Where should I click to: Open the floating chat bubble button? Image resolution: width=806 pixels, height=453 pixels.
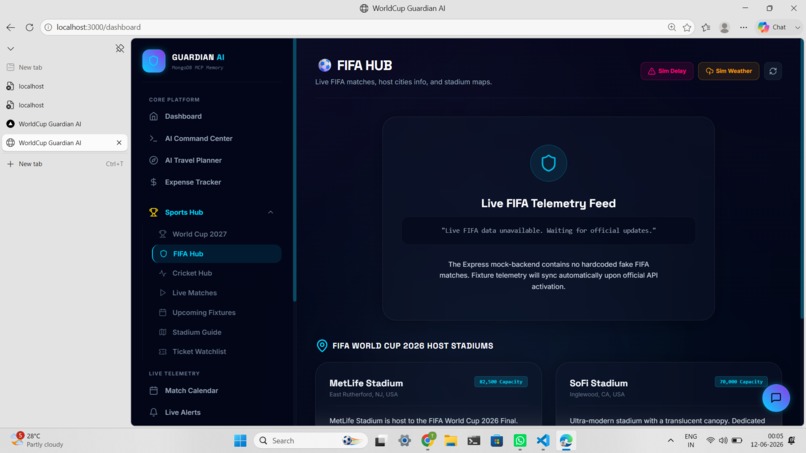coord(776,398)
